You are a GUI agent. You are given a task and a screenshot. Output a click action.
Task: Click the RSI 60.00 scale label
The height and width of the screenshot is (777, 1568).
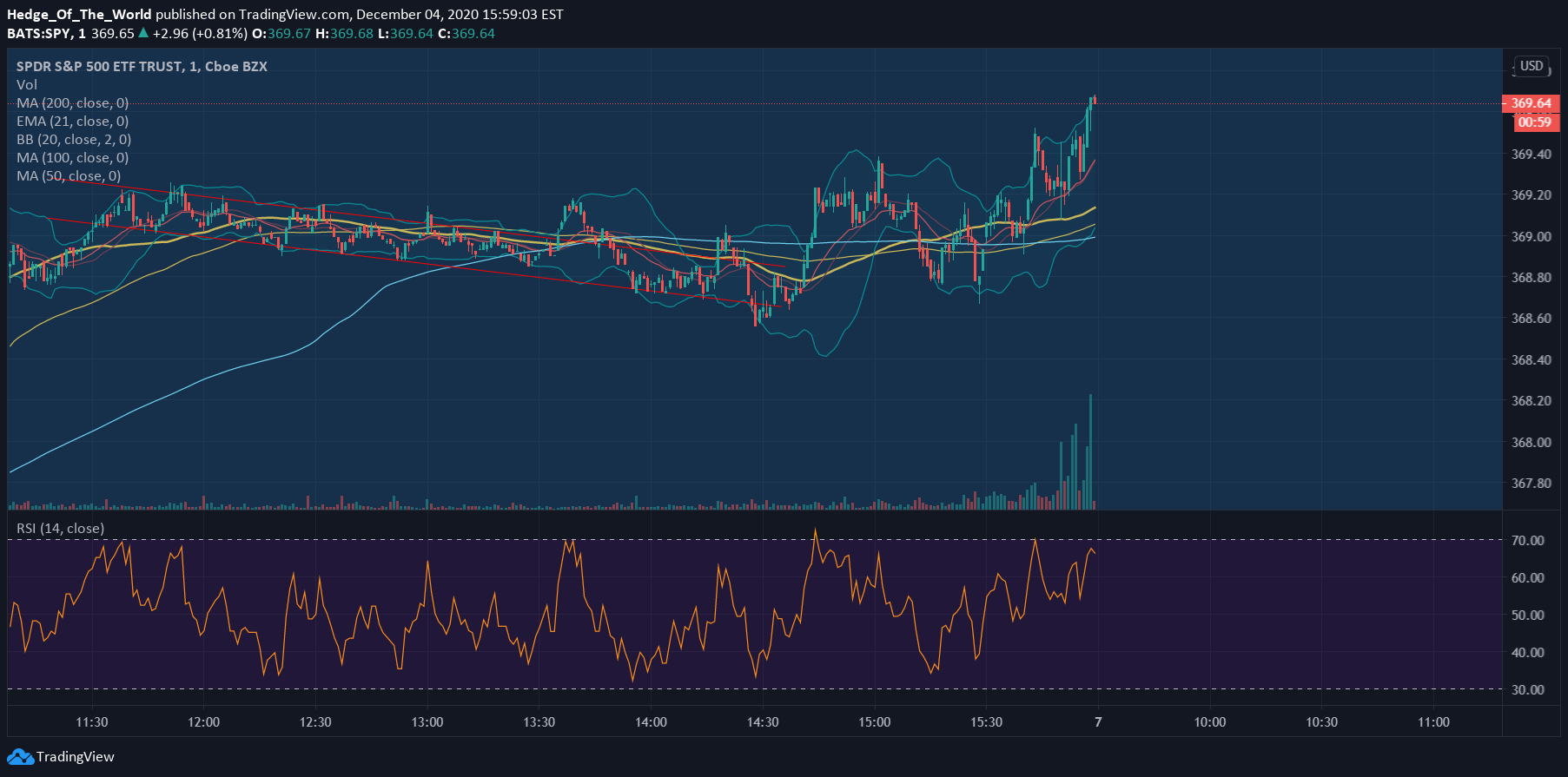(1528, 577)
